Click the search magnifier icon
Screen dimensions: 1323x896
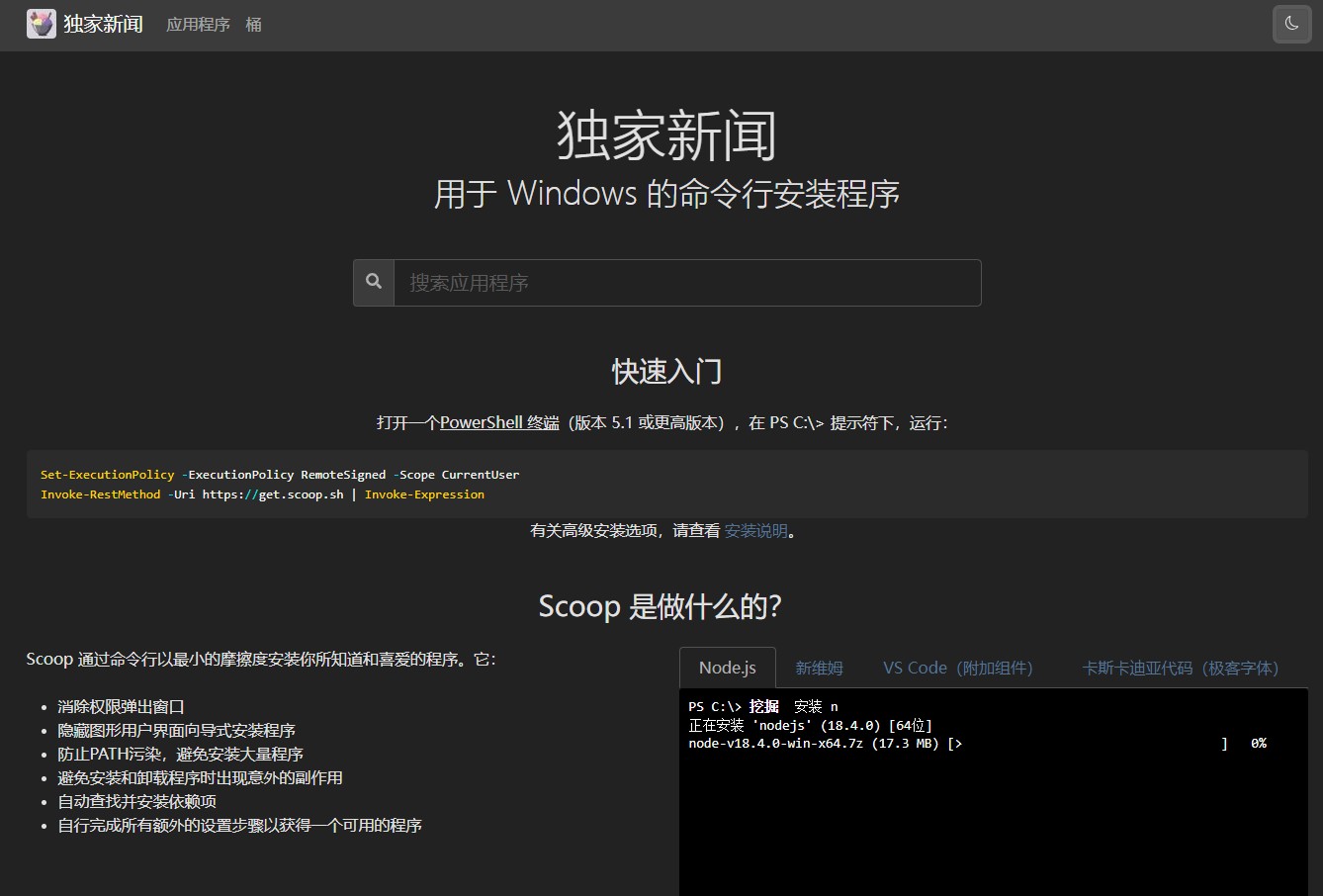point(374,282)
